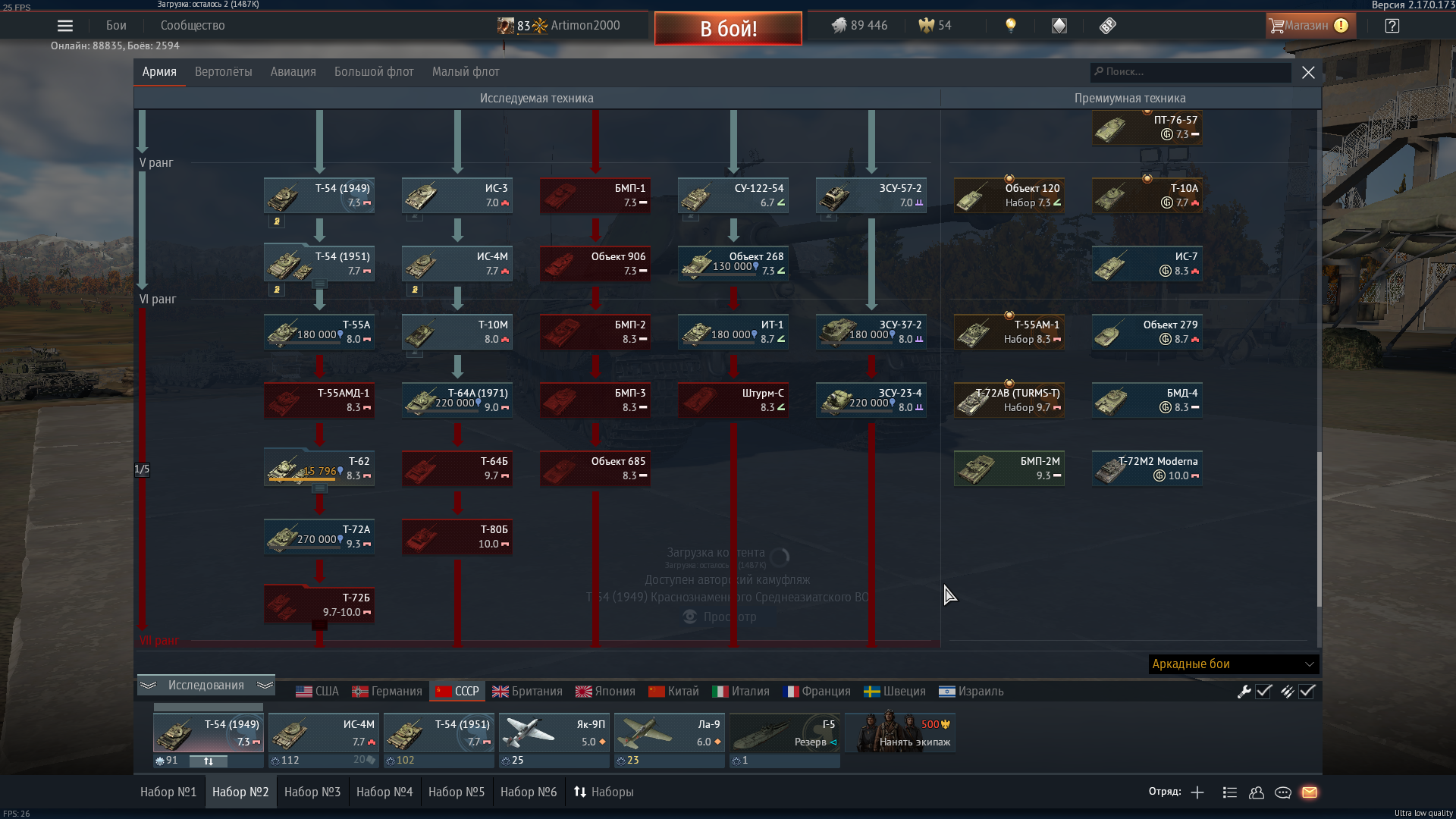Toggle the auto-repair checkbox
The image size is (1456, 819).
pos(1263,692)
